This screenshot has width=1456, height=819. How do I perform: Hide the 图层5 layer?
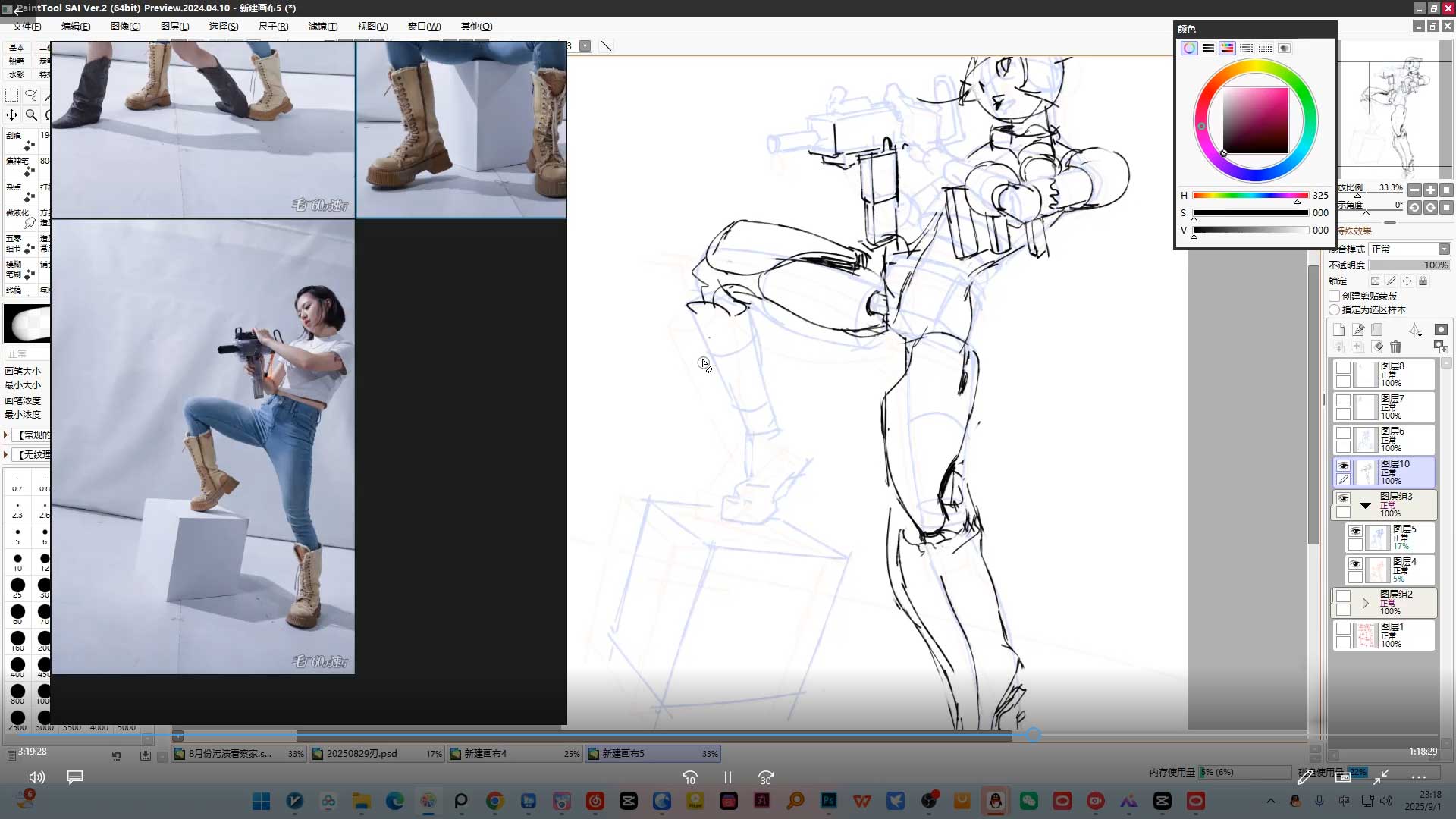point(1355,531)
